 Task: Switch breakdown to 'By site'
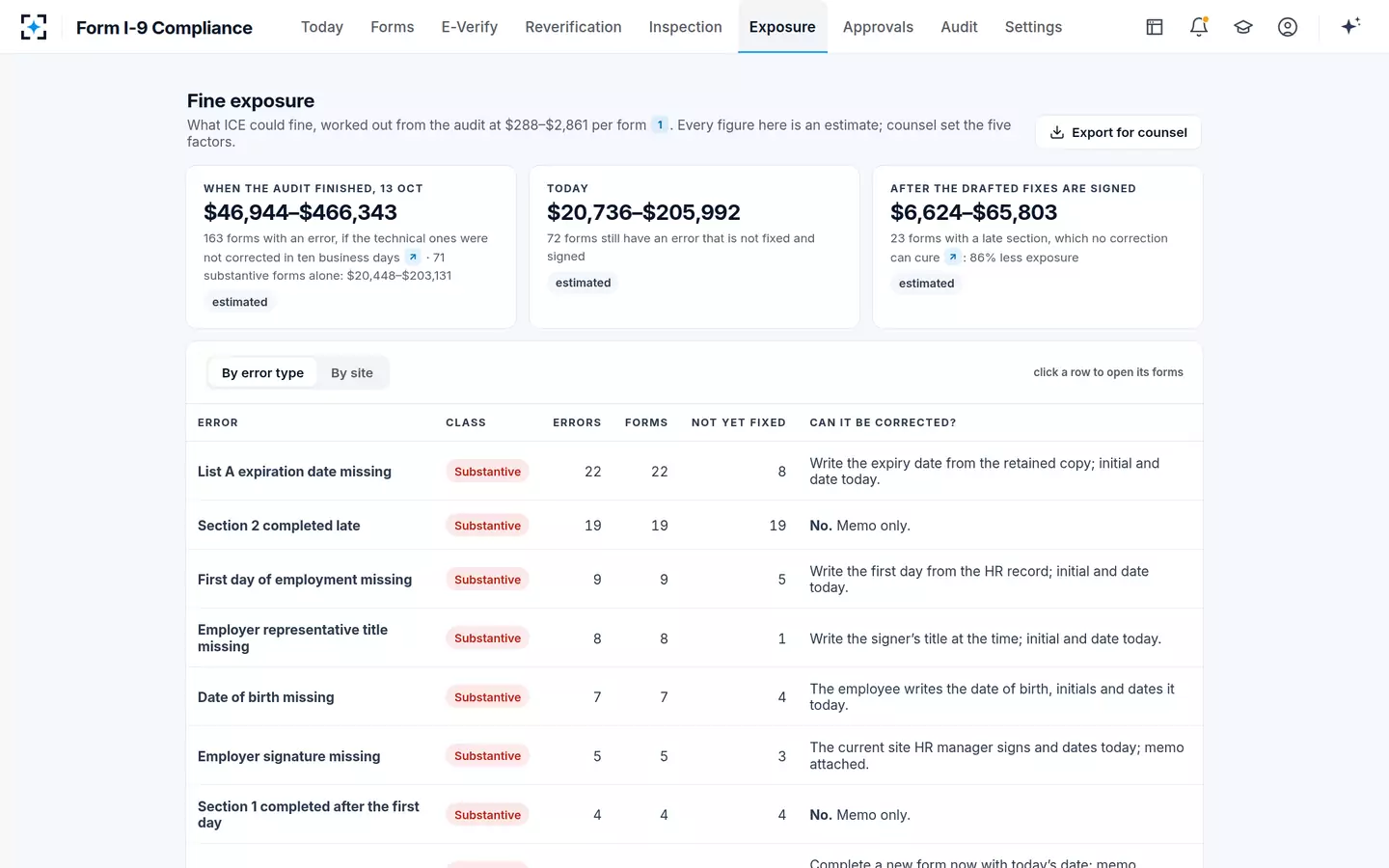pyautogui.click(x=352, y=373)
